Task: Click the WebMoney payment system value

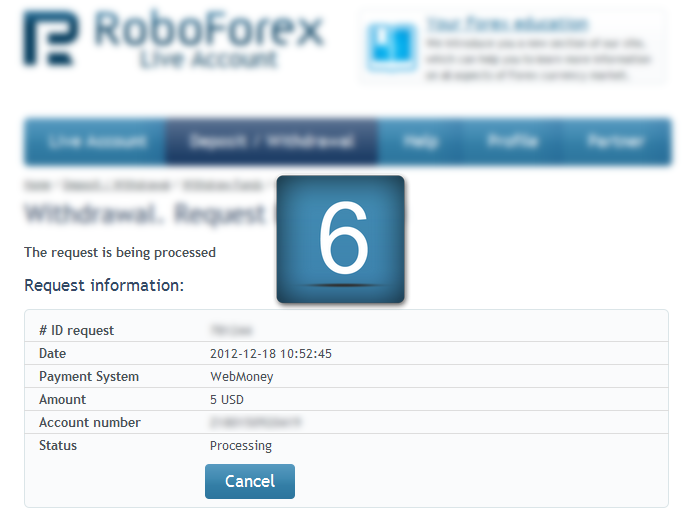Action: pos(242,376)
